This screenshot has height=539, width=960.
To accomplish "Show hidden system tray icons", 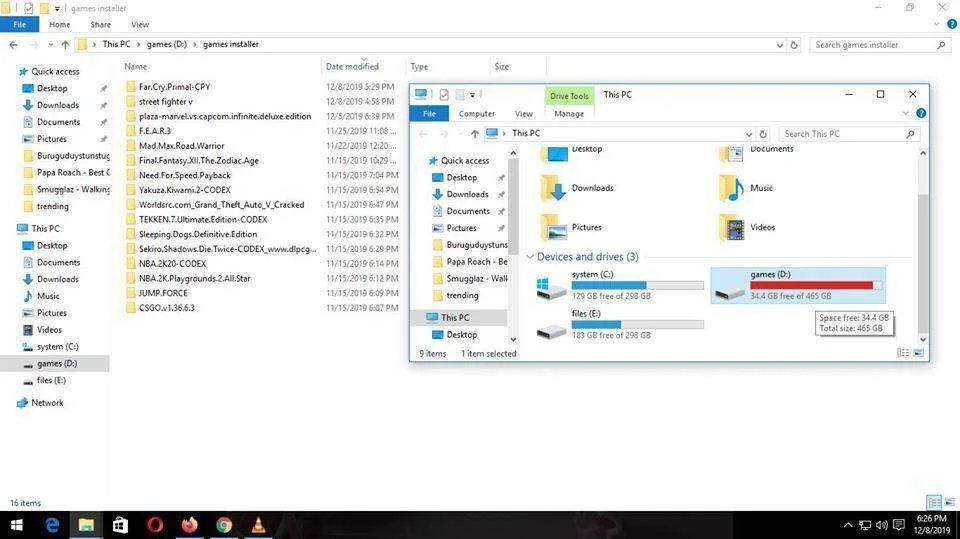I will [848, 525].
